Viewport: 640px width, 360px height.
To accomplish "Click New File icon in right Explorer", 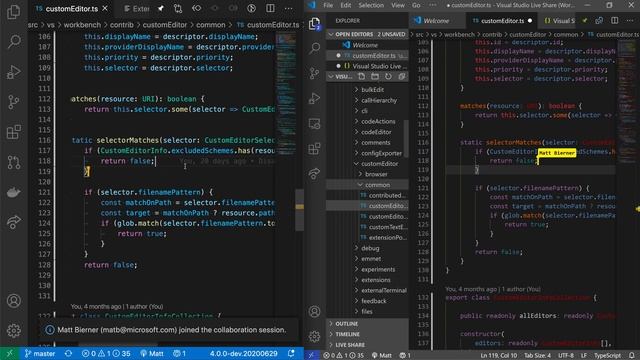I will pos(362,76).
